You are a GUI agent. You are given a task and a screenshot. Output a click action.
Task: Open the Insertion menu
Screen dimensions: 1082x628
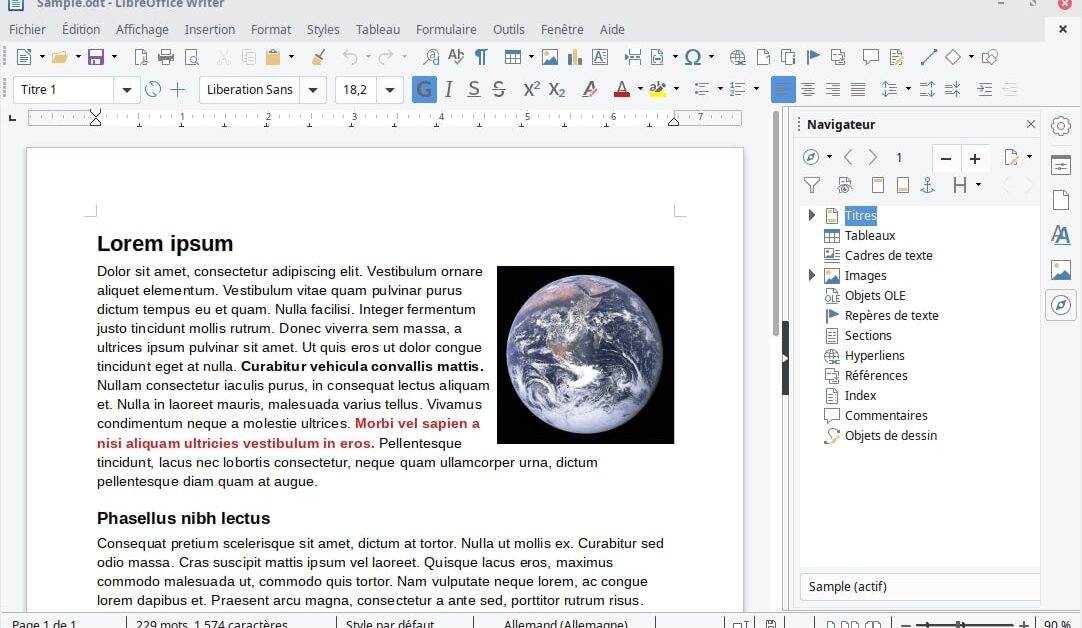(209, 29)
